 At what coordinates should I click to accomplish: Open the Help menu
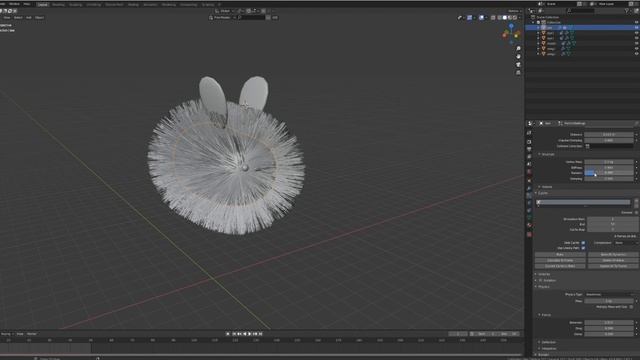27,4
